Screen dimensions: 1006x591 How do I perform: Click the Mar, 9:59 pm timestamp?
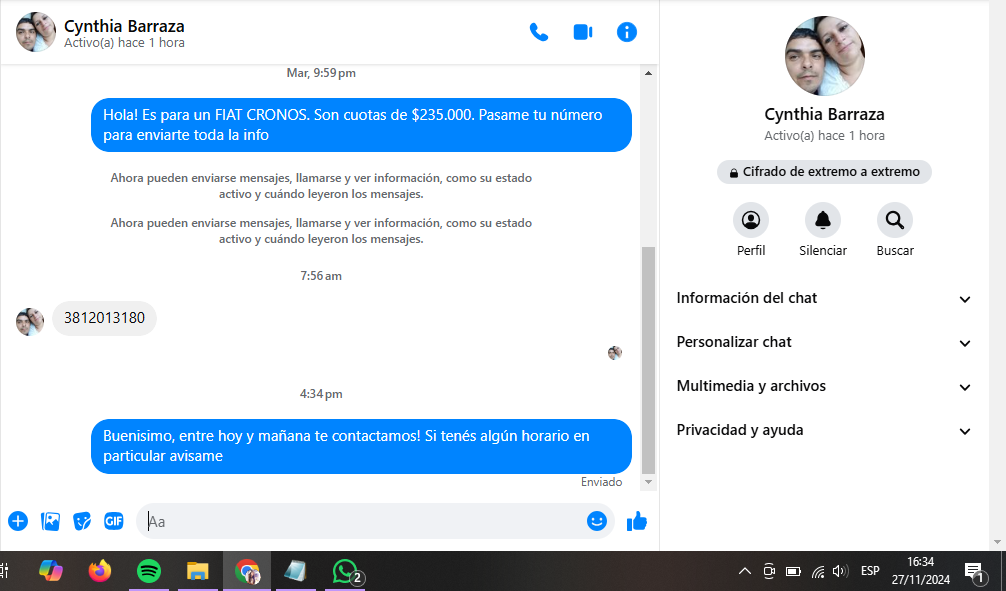(x=321, y=73)
